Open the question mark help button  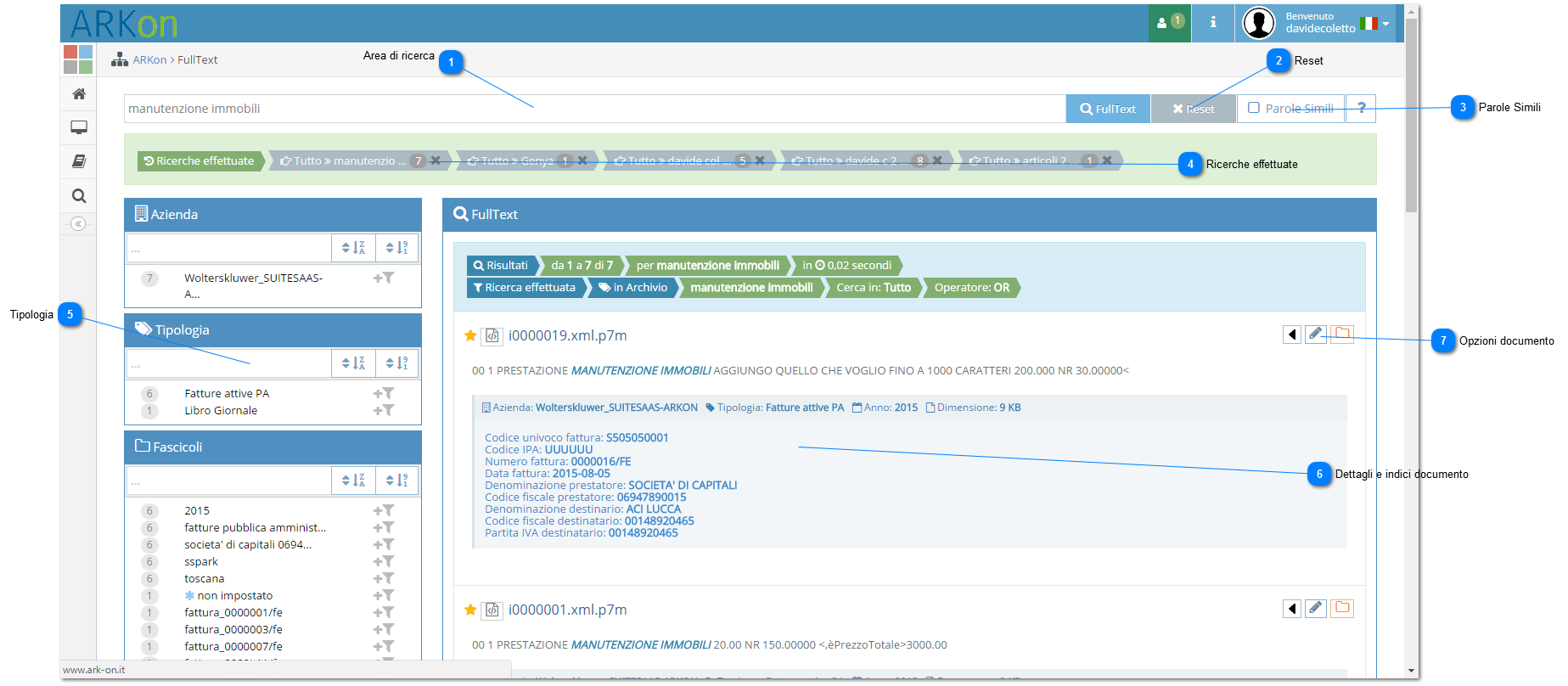(1361, 108)
